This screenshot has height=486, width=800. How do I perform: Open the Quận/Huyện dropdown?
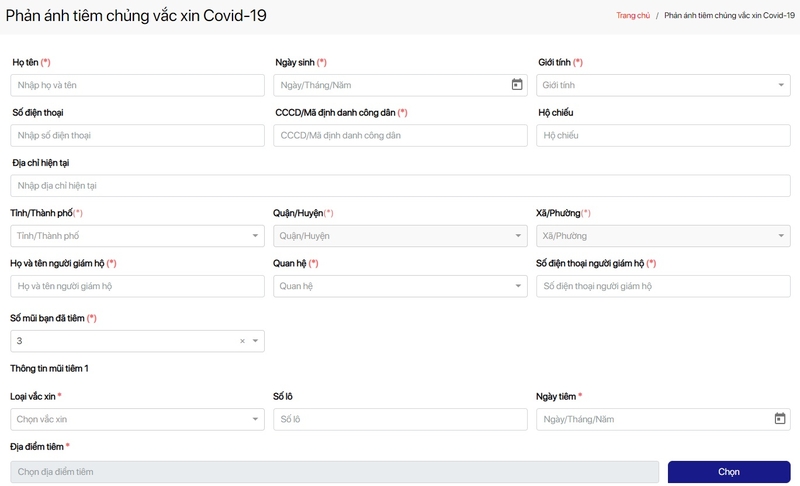tap(400, 236)
